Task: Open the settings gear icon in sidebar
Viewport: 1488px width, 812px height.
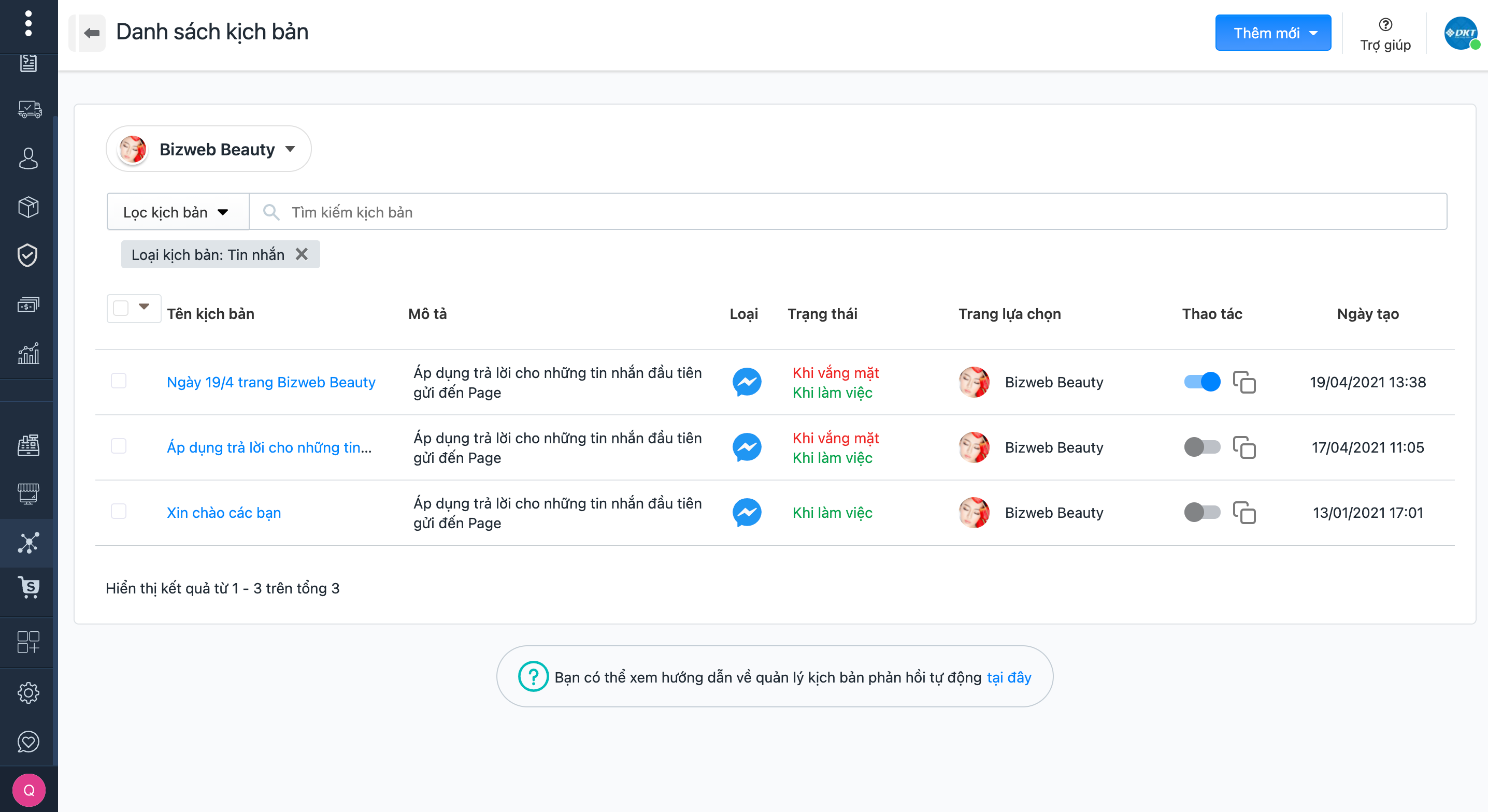Action: (x=28, y=692)
